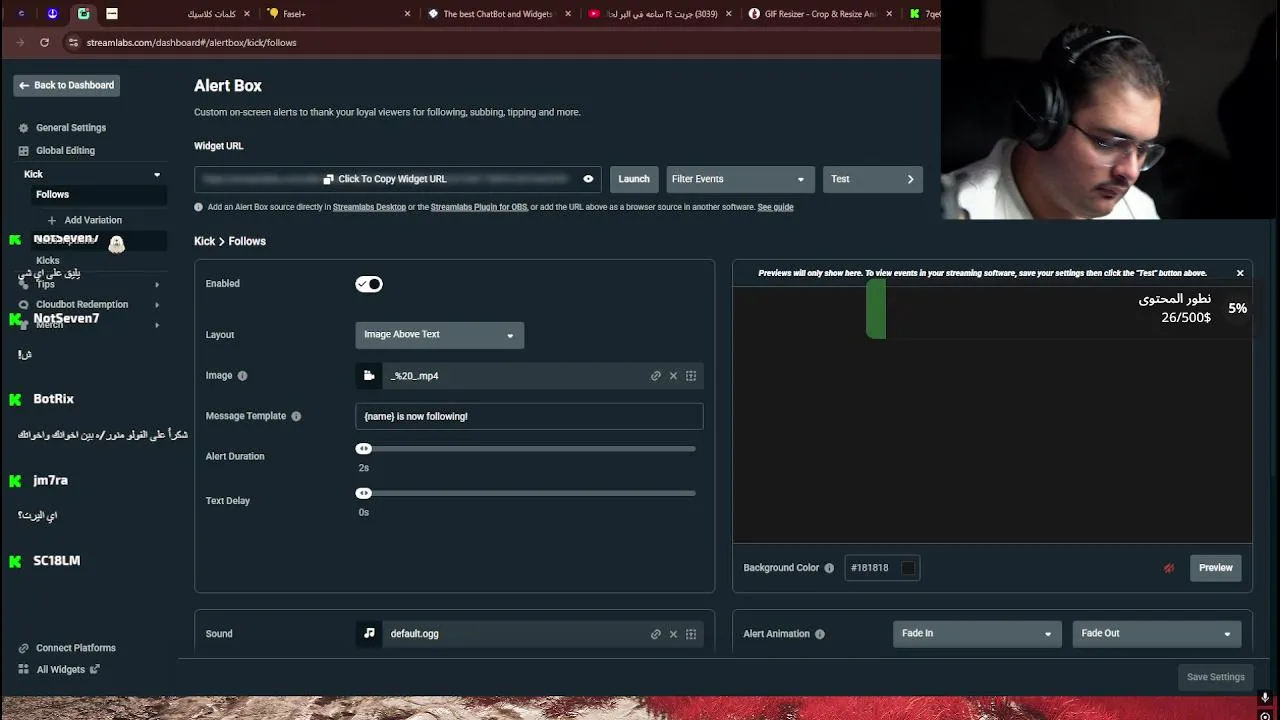Switch to The best ChatBot and Widgets tab
This screenshot has height=720, width=1280.
[x=497, y=14]
